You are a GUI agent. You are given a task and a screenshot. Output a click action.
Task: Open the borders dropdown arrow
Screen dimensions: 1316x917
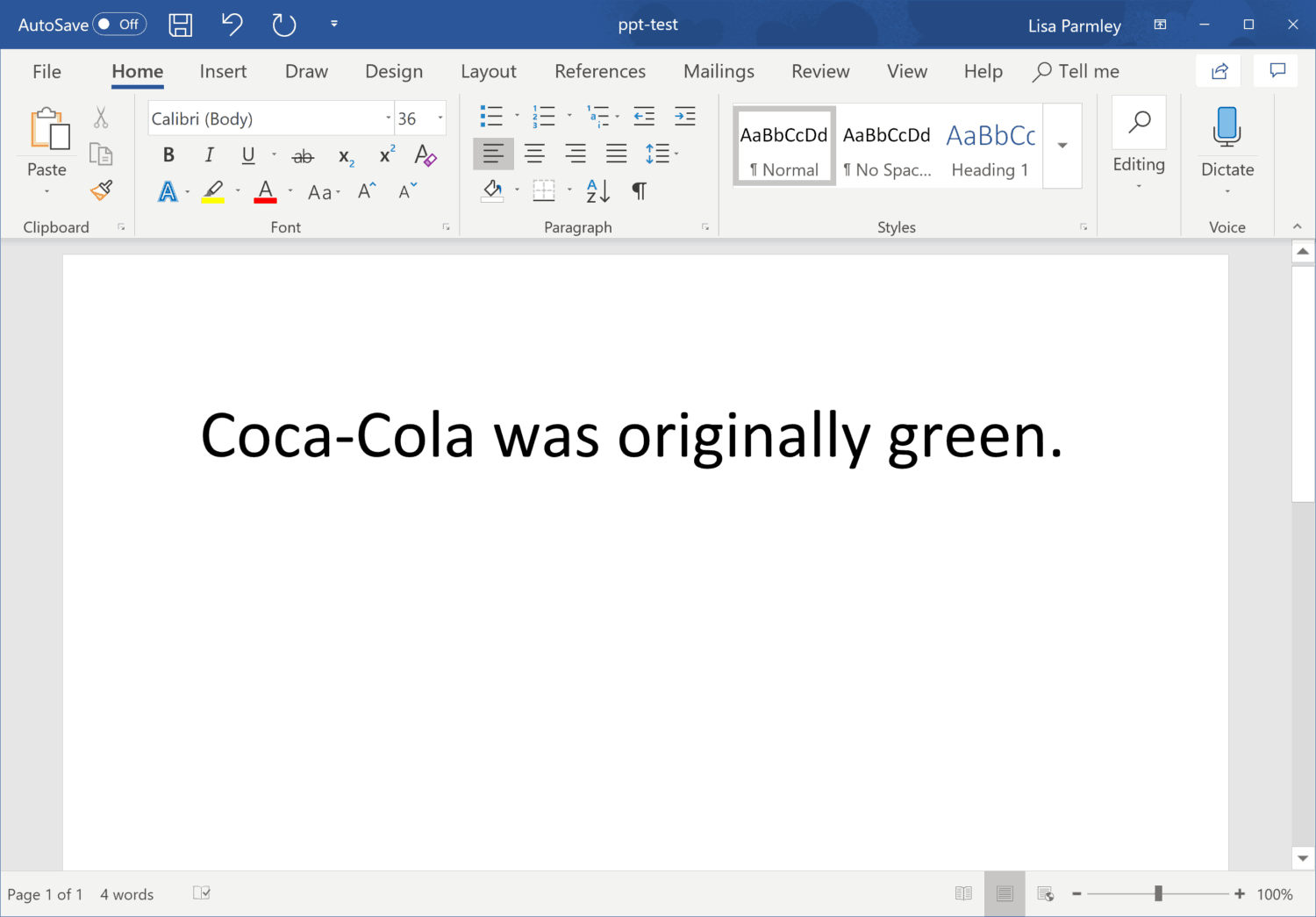[x=569, y=190]
